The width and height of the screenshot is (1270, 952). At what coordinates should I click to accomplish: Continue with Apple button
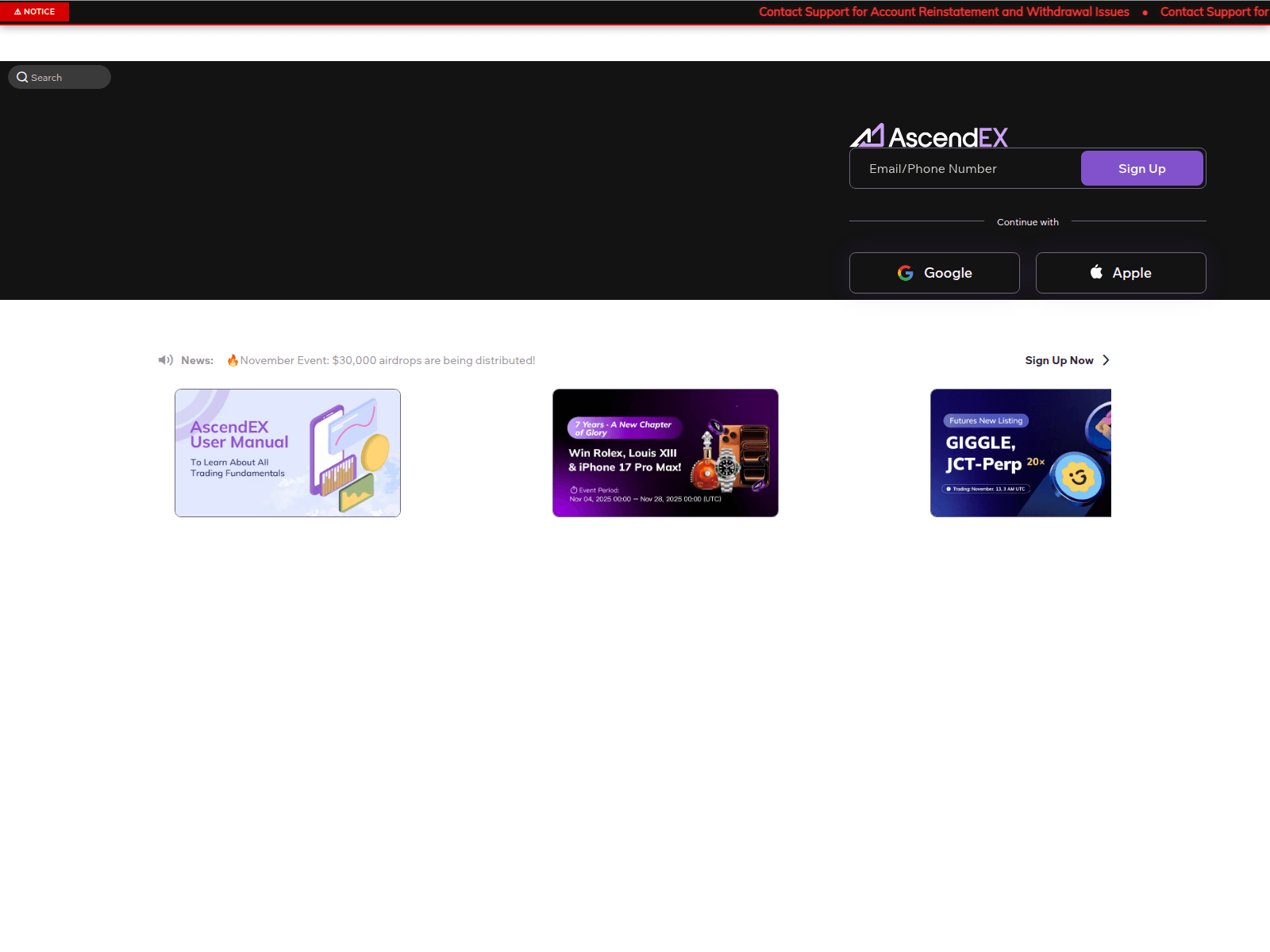pos(1121,273)
